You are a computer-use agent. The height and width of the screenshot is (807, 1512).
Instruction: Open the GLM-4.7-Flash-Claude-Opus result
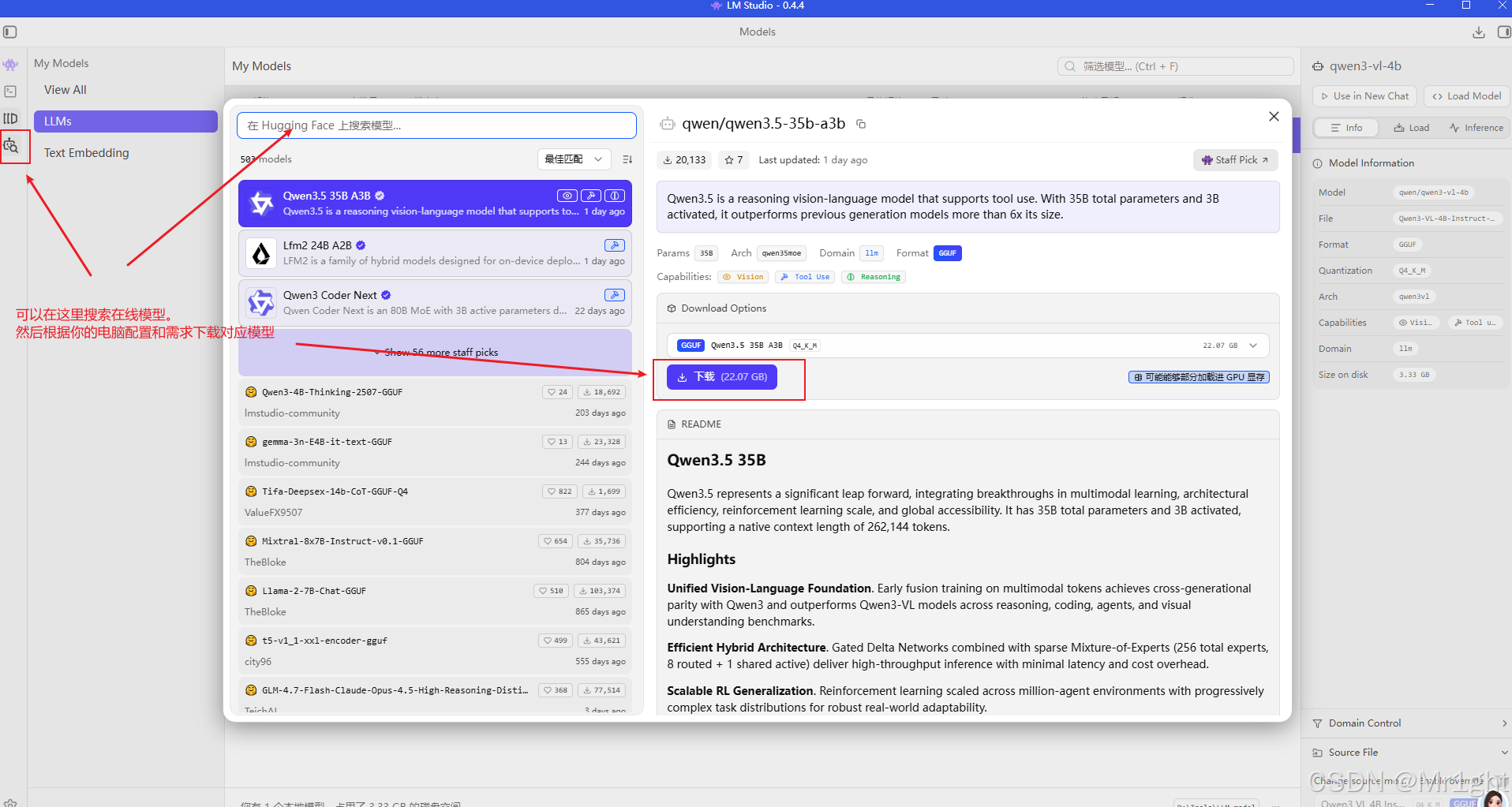pyautogui.click(x=435, y=697)
